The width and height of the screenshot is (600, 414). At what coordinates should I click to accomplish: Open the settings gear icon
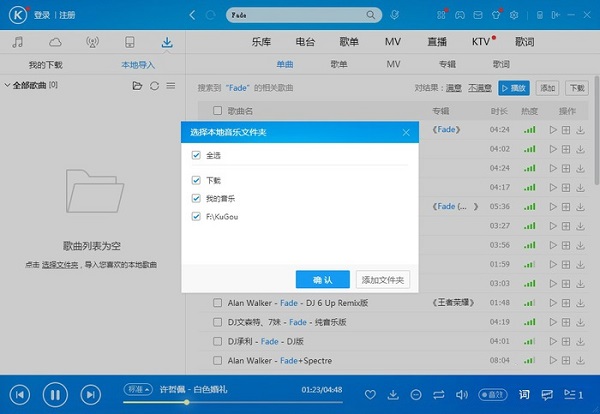click(514, 15)
